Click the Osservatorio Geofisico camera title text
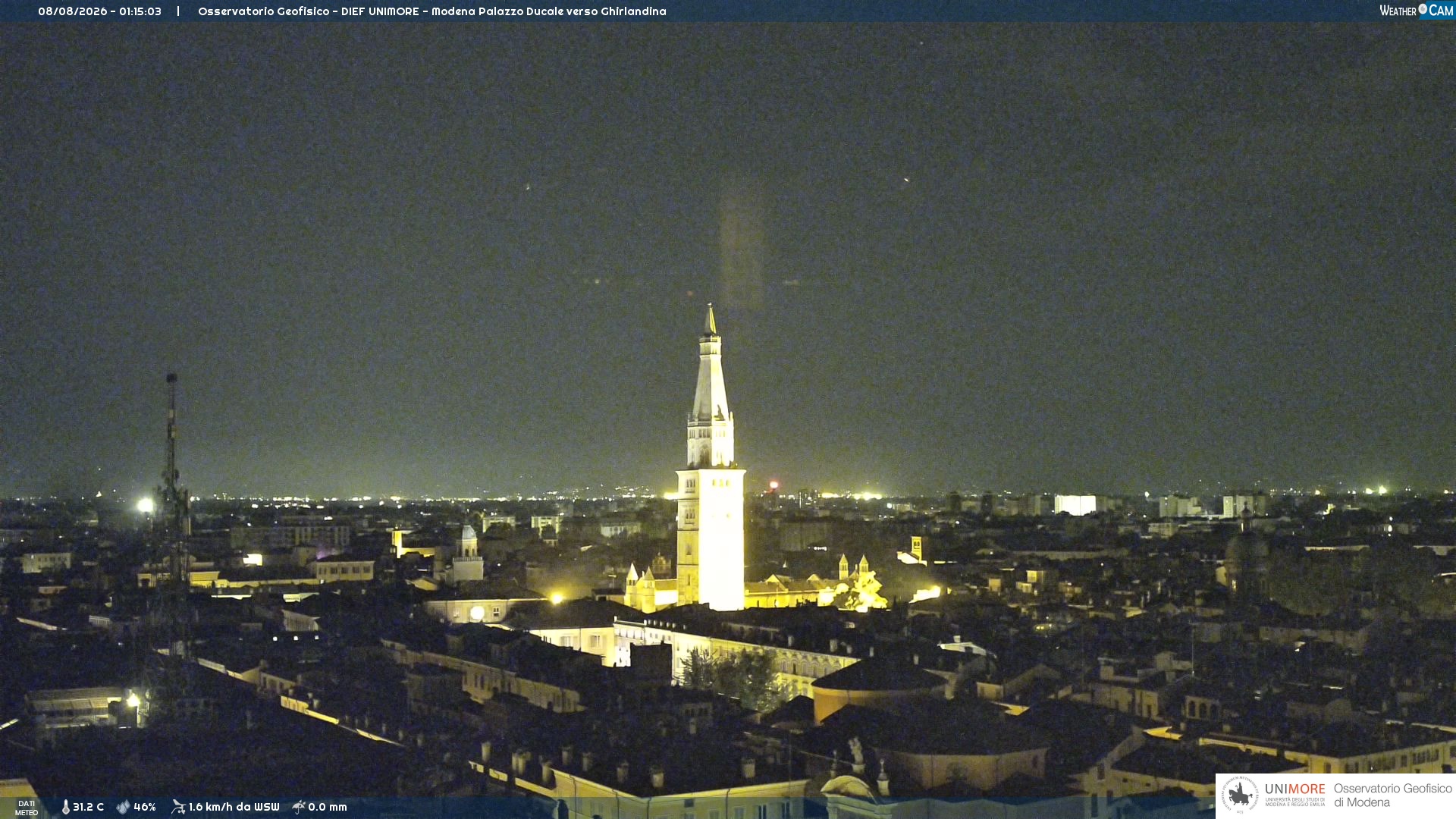This screenshot has width=1456, height=819. click(431, 11)
